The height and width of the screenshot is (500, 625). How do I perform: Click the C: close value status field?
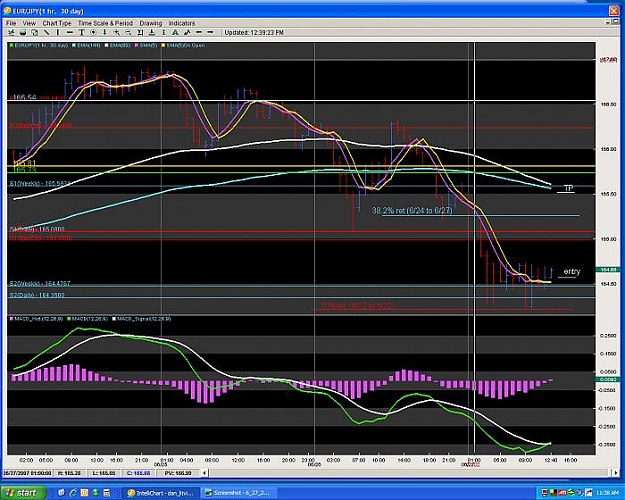pyautogui.click(x=138, y=473)
